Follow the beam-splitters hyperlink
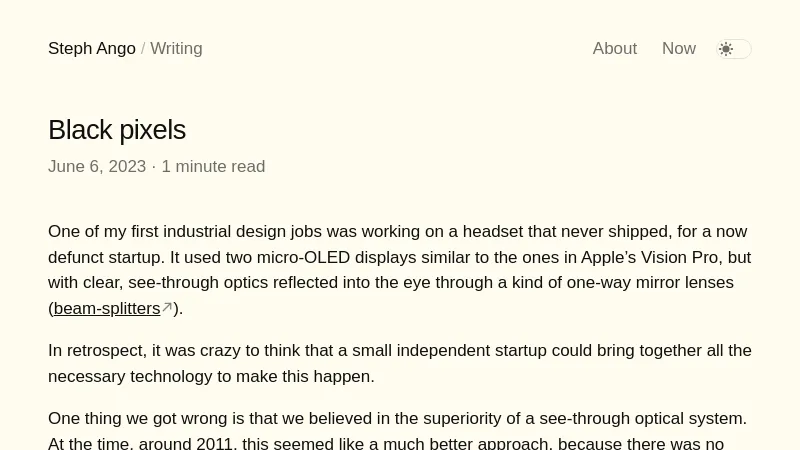This screenshot has width=800, height=450. tap(107, 308)
